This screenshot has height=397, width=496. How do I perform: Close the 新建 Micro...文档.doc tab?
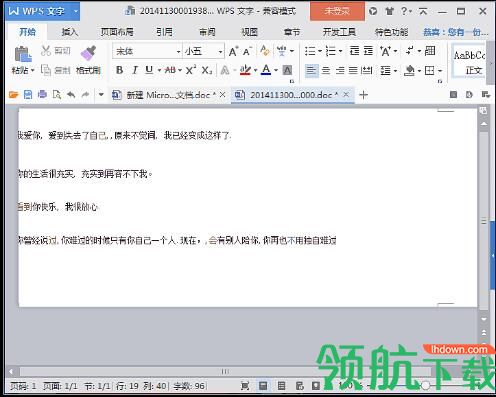point(223,95)
